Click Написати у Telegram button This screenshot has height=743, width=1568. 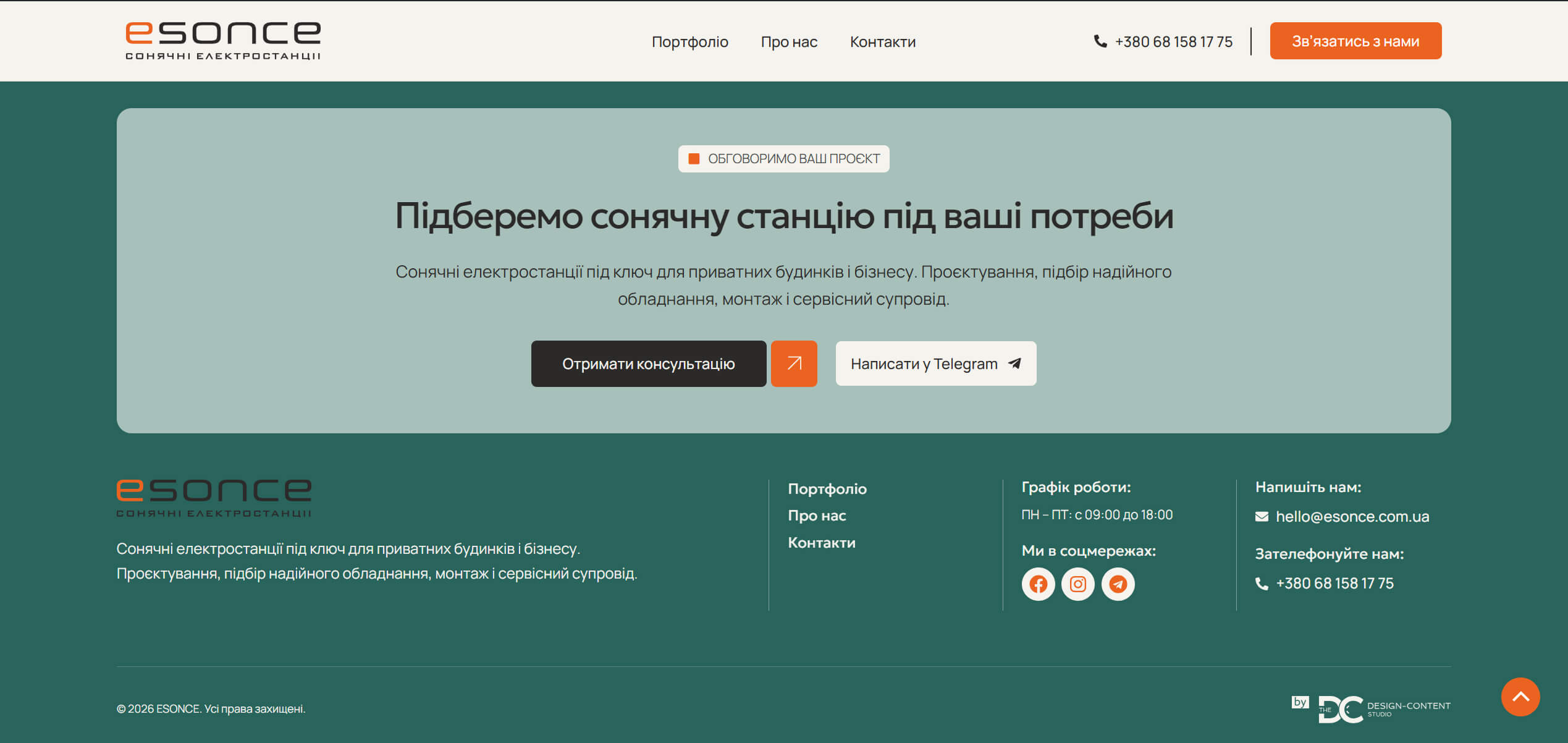[936, 363]
